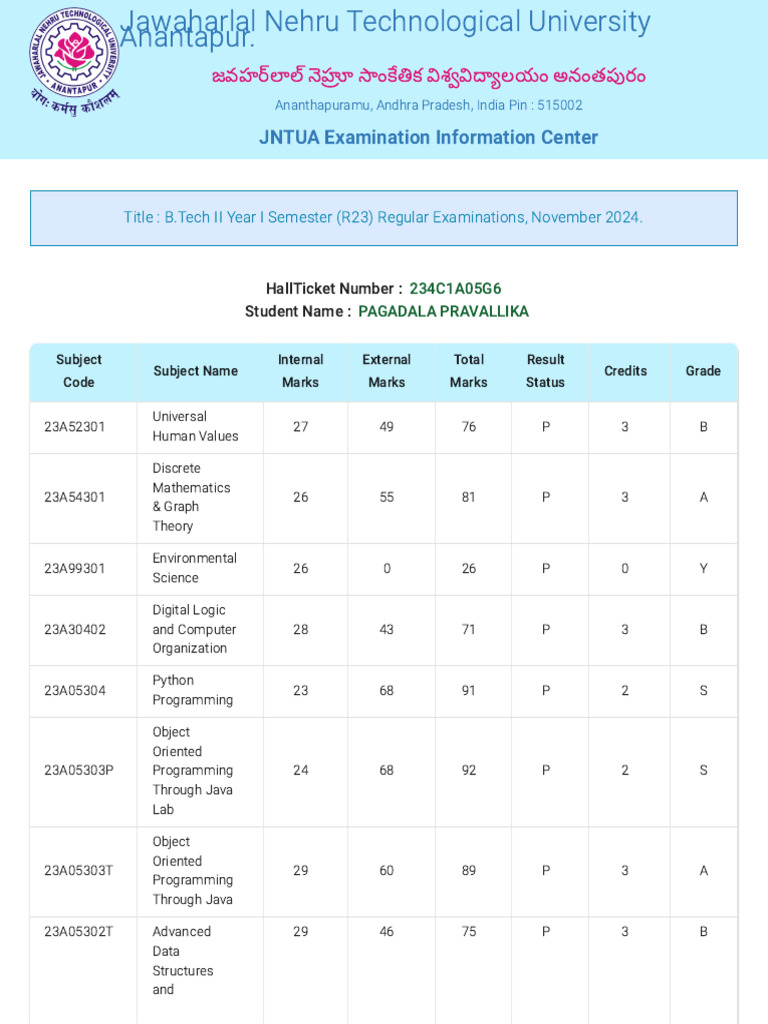768x1024 pixels.
Task: Click the Credits column header
Action: pyautogui.click(x=626, y=371)
